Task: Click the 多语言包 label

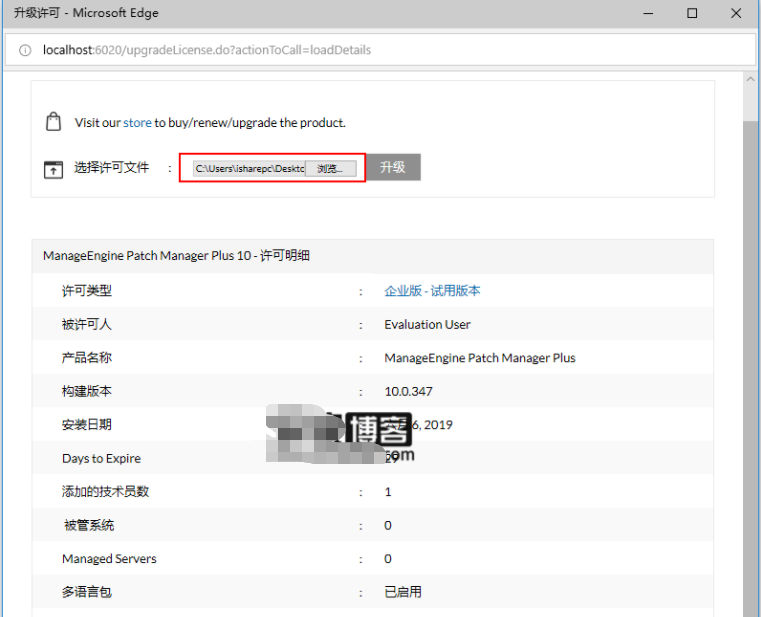Action: [x=87, y=592]
